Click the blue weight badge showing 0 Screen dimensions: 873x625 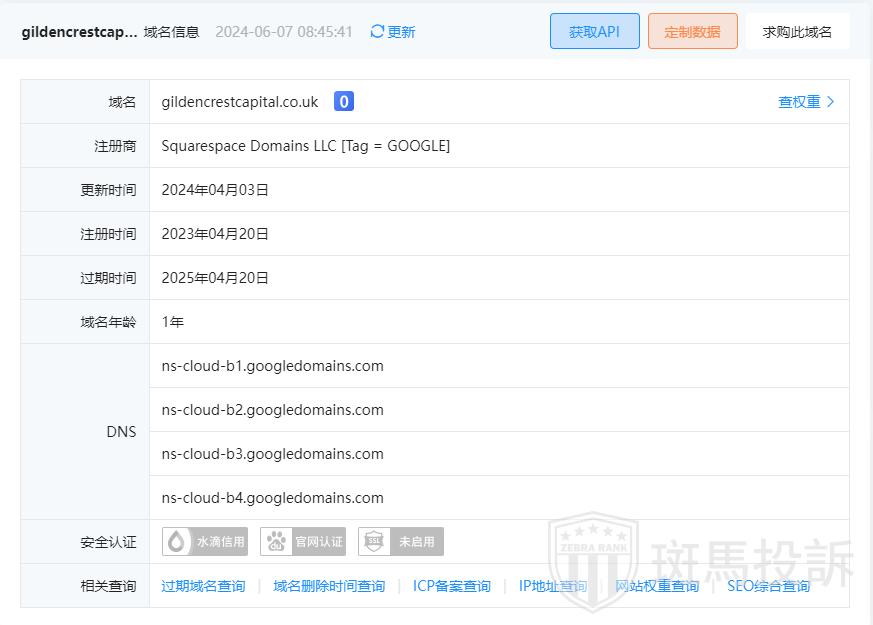[343, 101]
